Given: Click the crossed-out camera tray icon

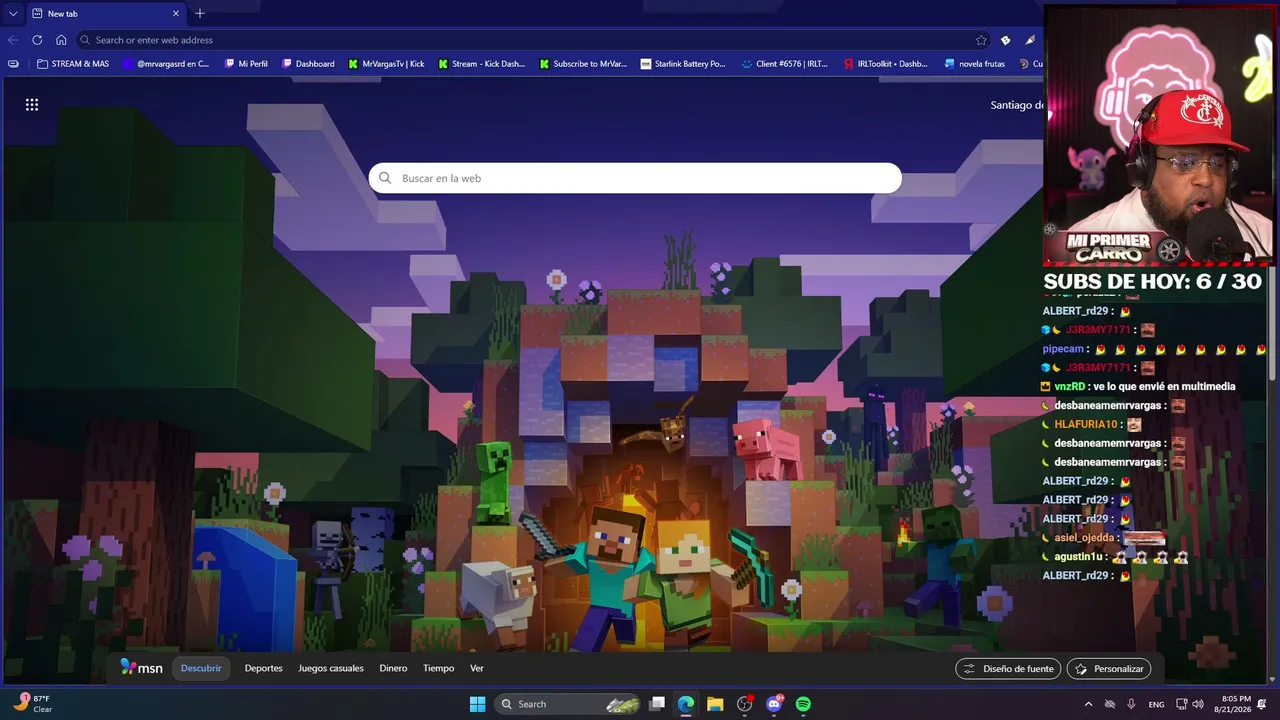Looking at the screenshot, I should point(1110,704).
